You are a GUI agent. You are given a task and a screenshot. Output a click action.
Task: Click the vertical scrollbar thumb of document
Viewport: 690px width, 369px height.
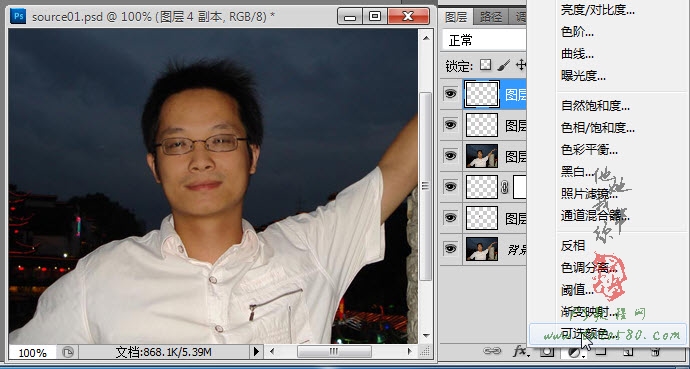click(x=426, y=186)
